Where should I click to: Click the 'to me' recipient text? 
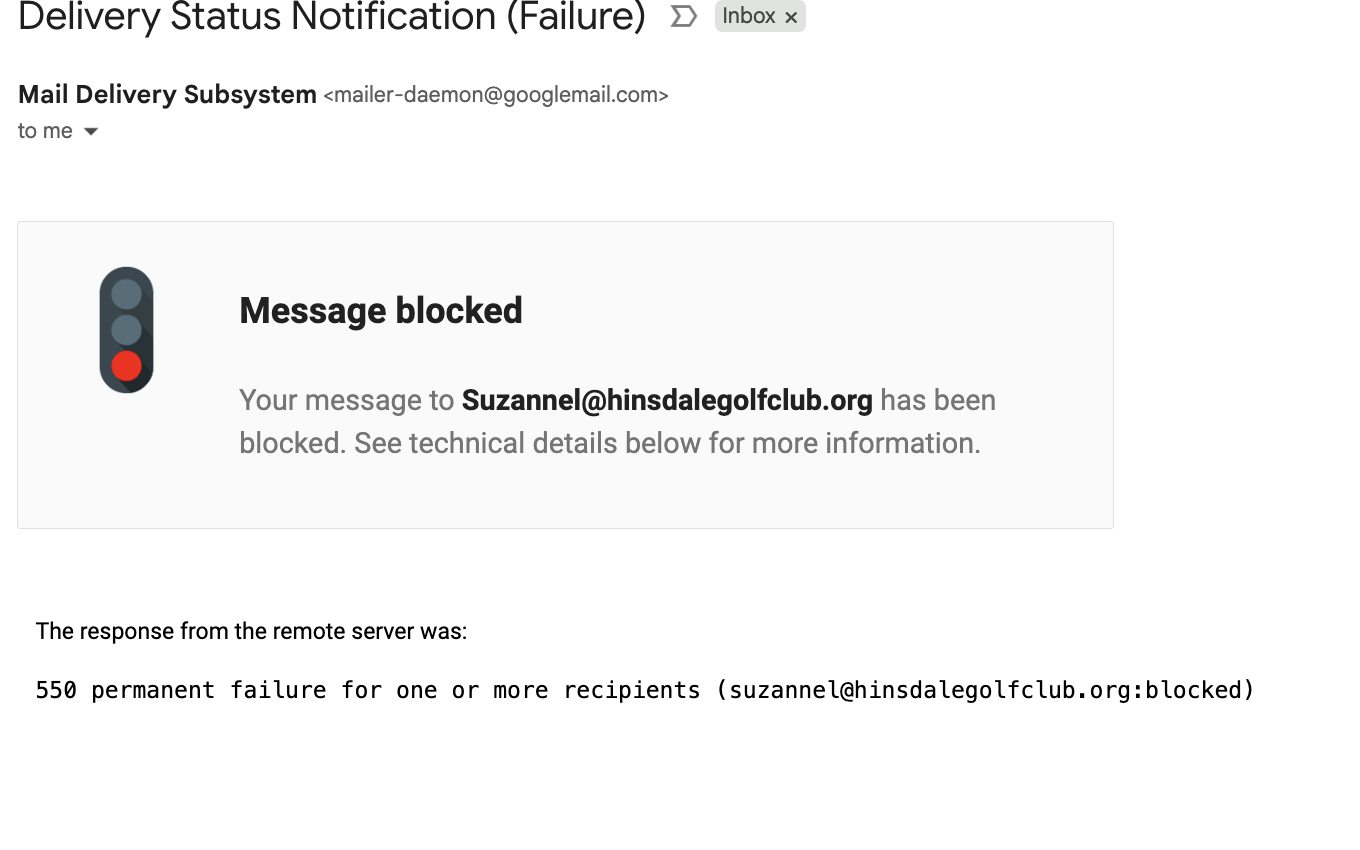coord(45,131)
